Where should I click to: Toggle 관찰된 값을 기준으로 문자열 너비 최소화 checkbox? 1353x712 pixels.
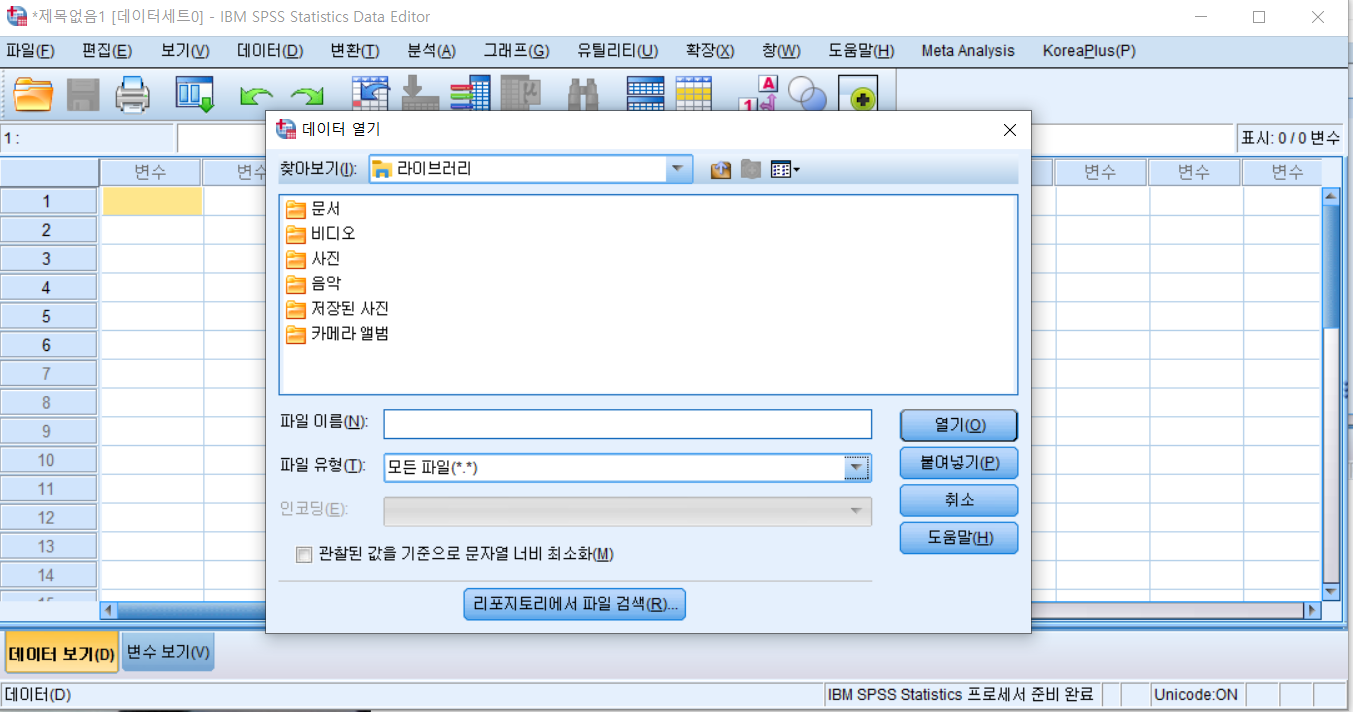pos(304,555)
